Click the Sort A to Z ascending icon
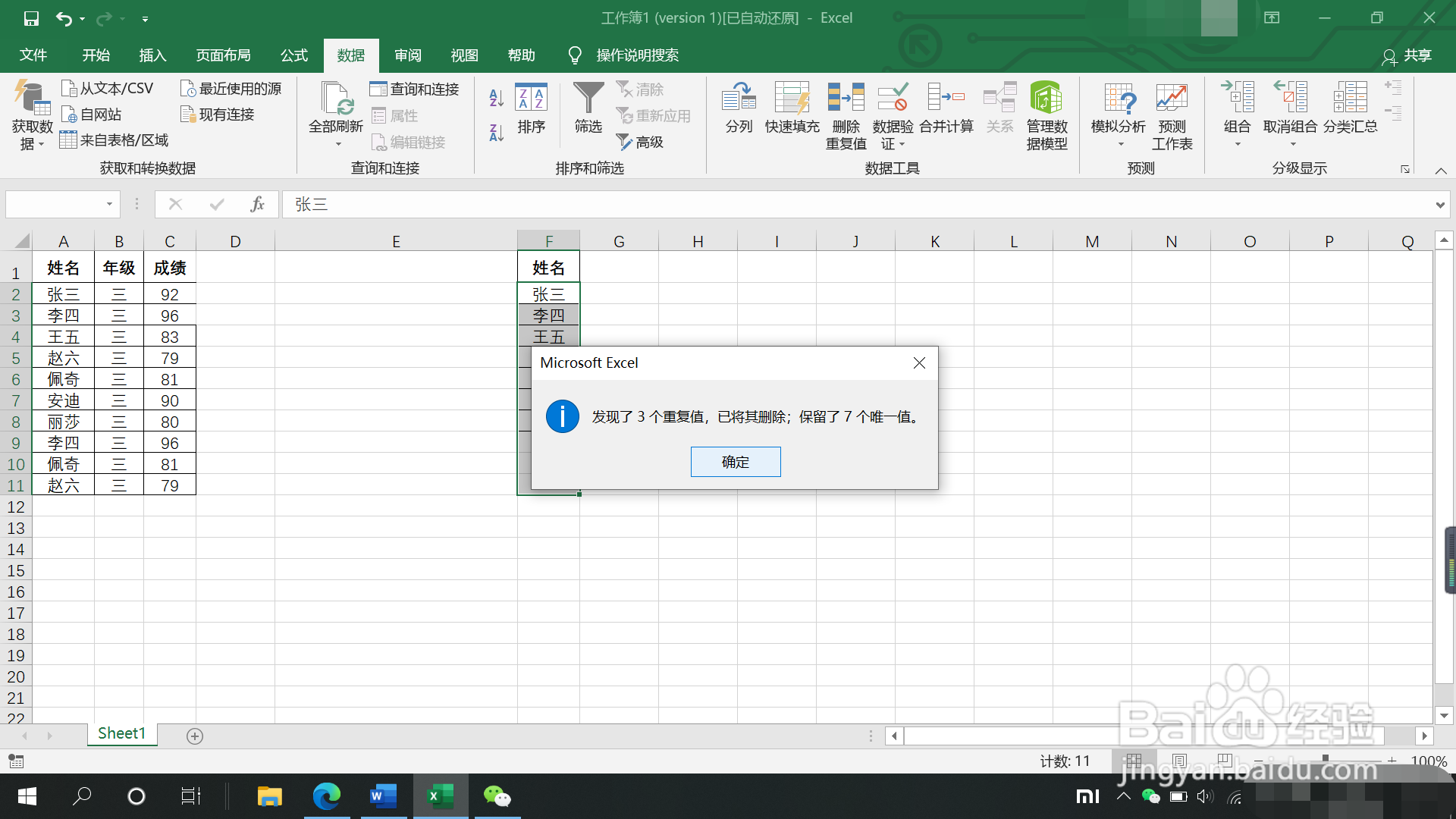Image resolution: width=1456 pixels, height=819 pixels. point(497,97)
